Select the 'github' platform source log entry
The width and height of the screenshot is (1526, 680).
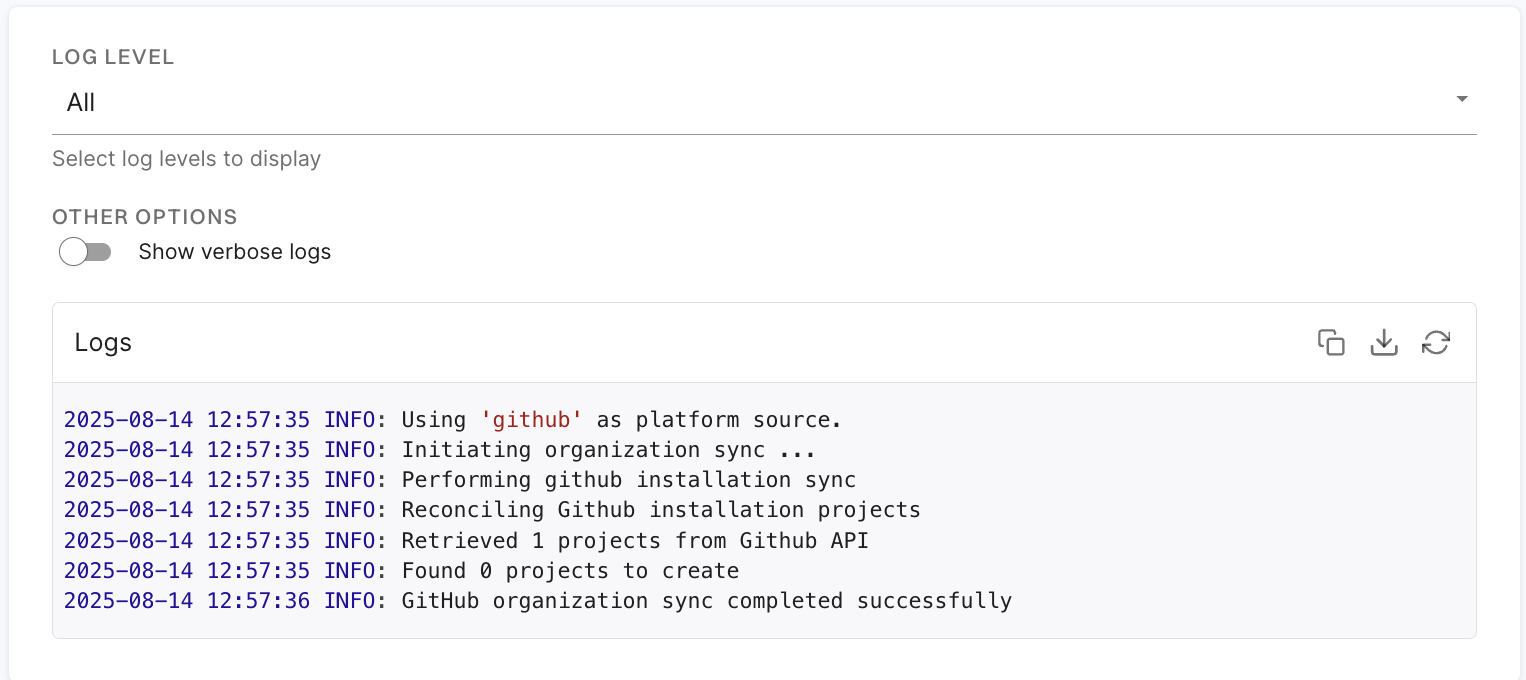pyautogui.click(x=450, y=419)
